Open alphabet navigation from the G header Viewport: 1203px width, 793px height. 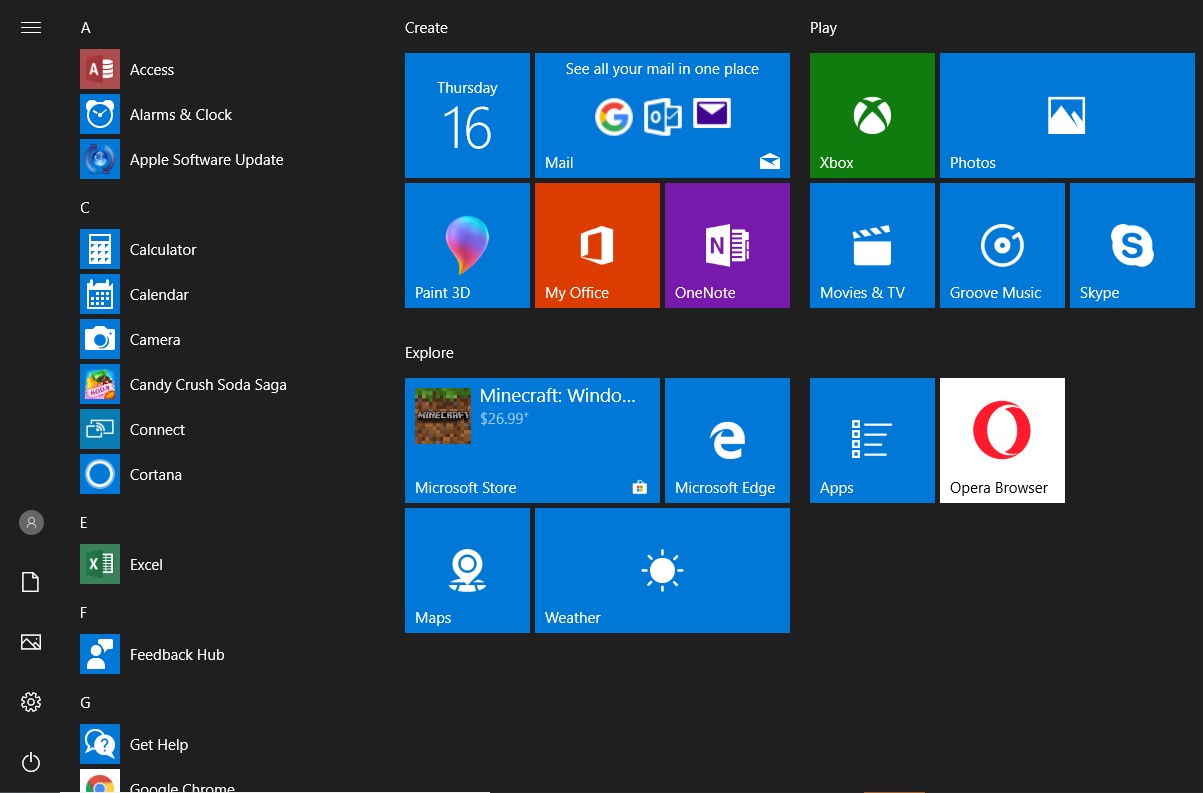coord(84,702)
